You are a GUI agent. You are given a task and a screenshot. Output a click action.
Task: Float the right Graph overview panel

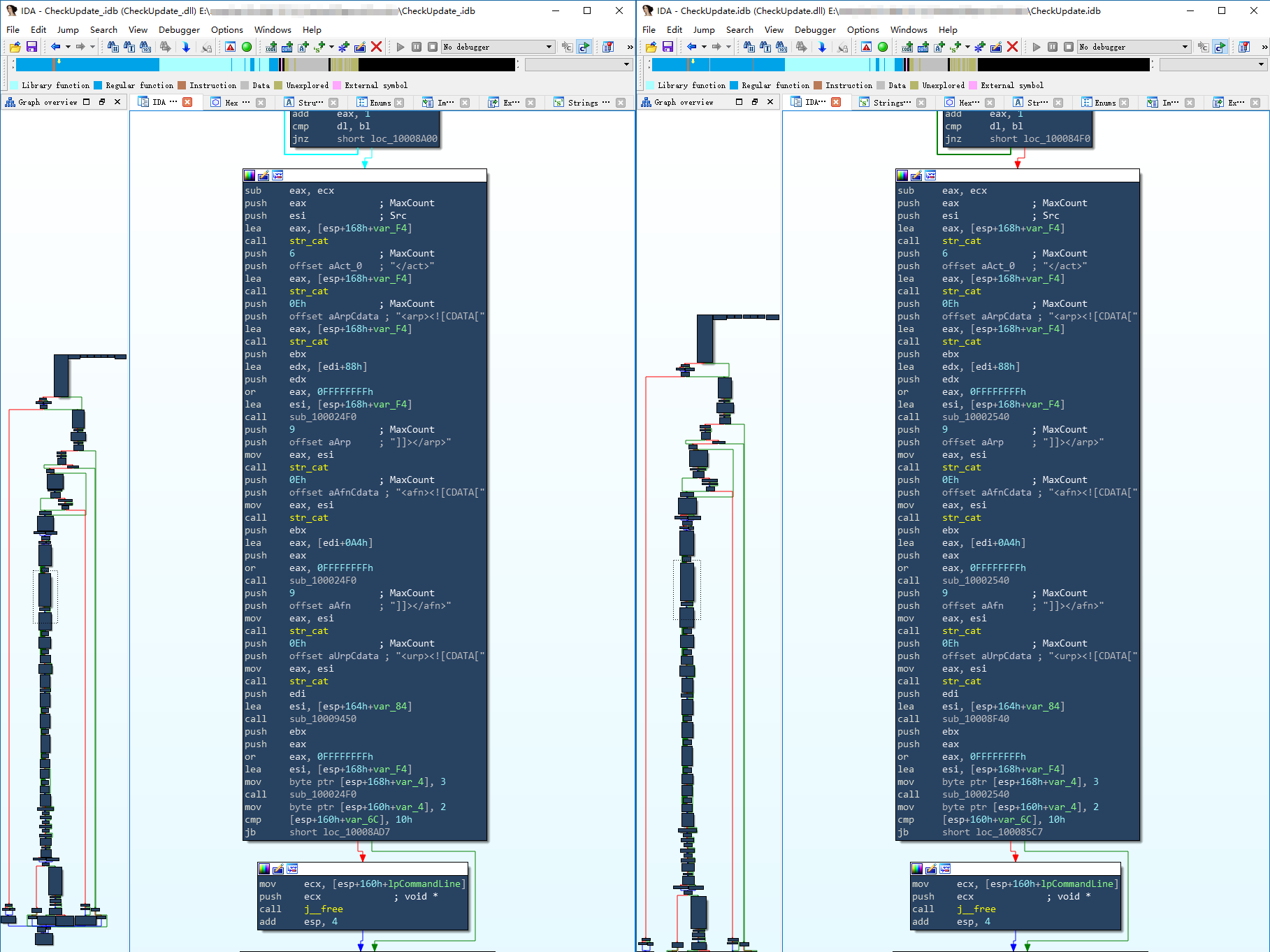[755, 102]
